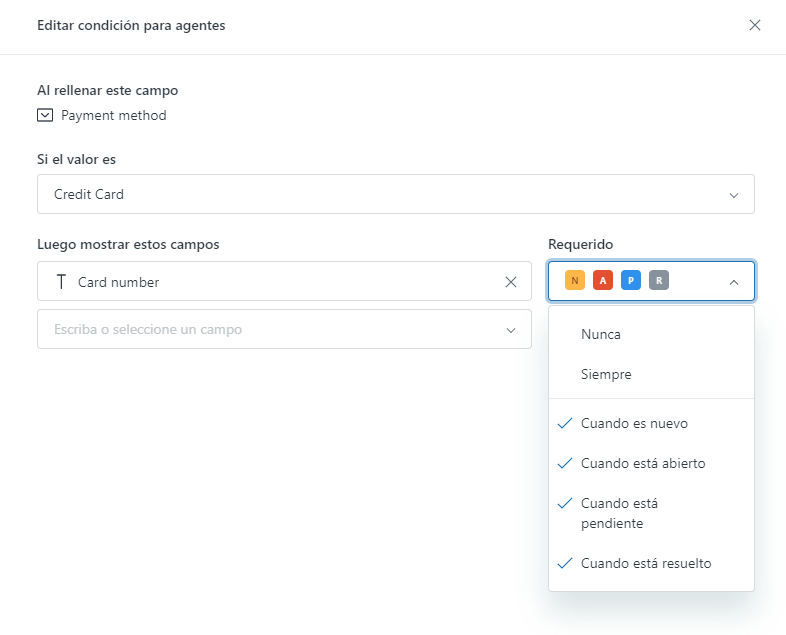Click the Payment method dropdown field icon
786x635 pixels.
45,115
